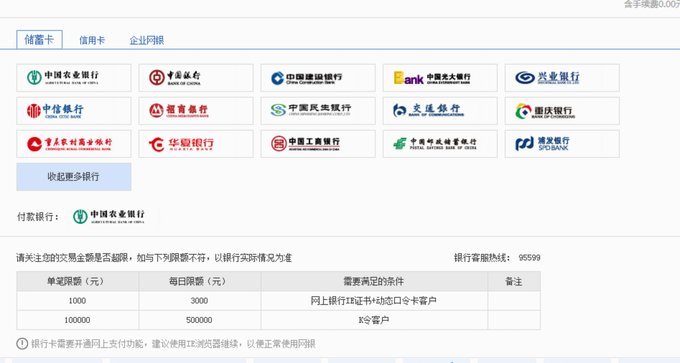Click the info icon beside 银行卡需要开通 notice
The height and width of the screenshot is (363, 680).
tap(22, 344)
